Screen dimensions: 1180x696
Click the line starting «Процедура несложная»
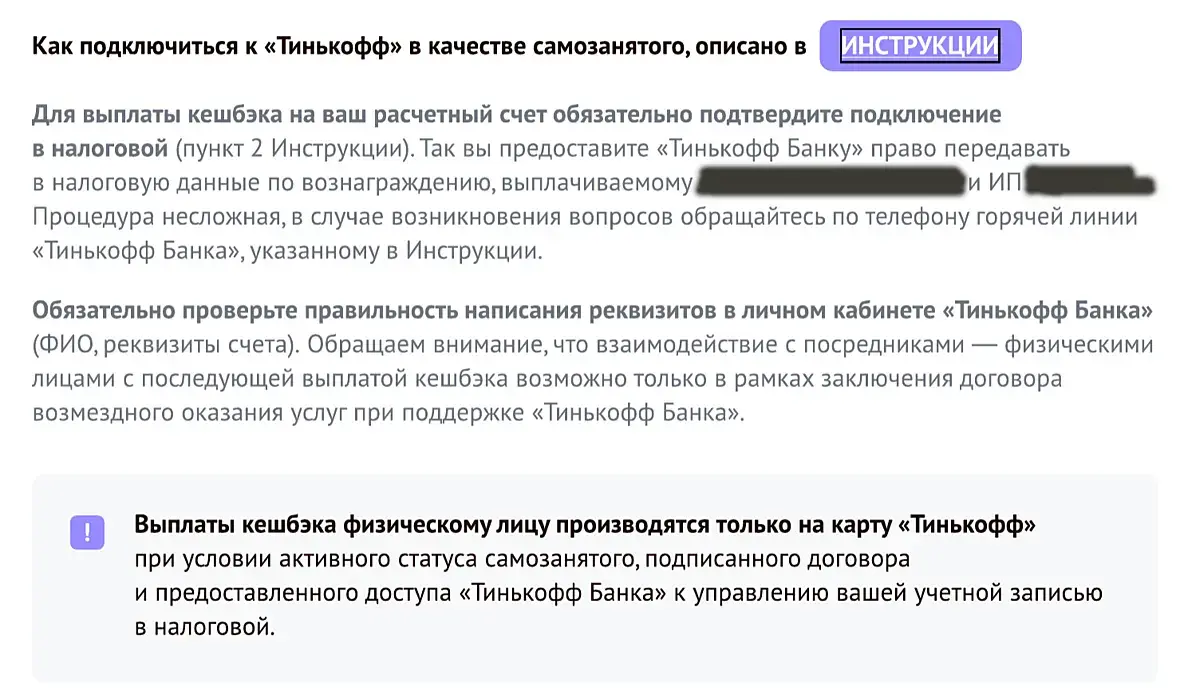click(x=200, y=217)
